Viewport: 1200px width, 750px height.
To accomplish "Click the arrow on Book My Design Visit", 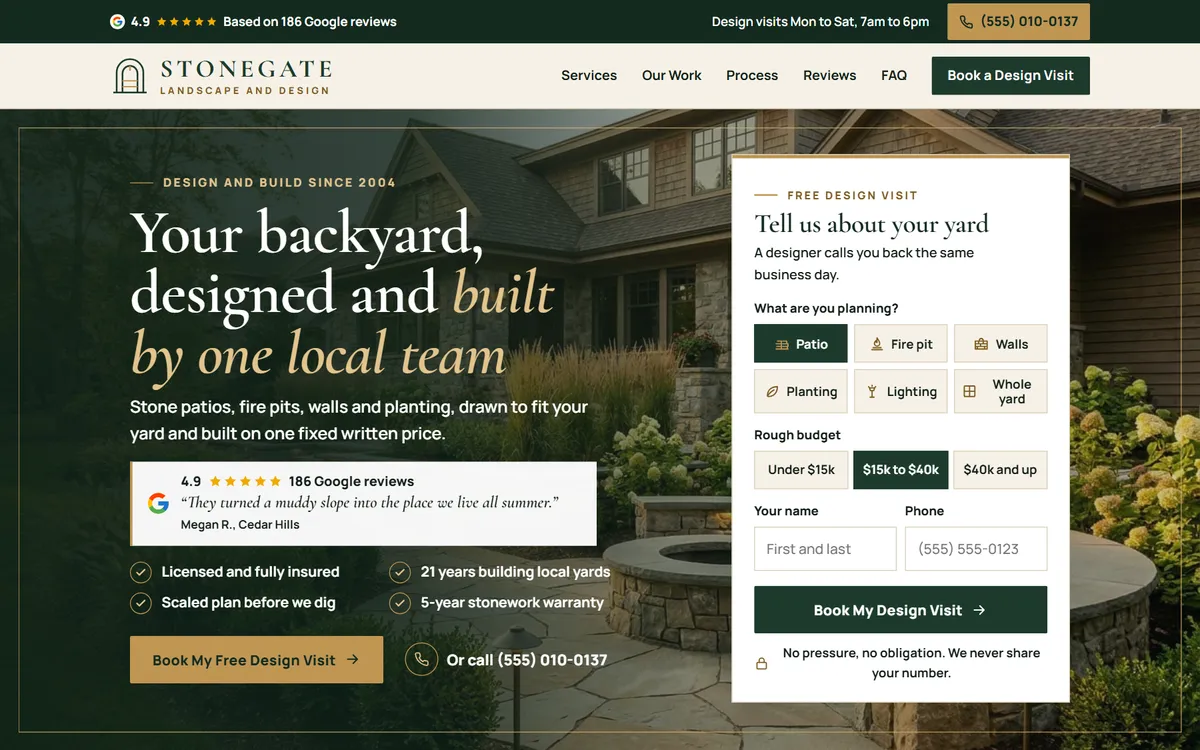I will coord(979,610).
